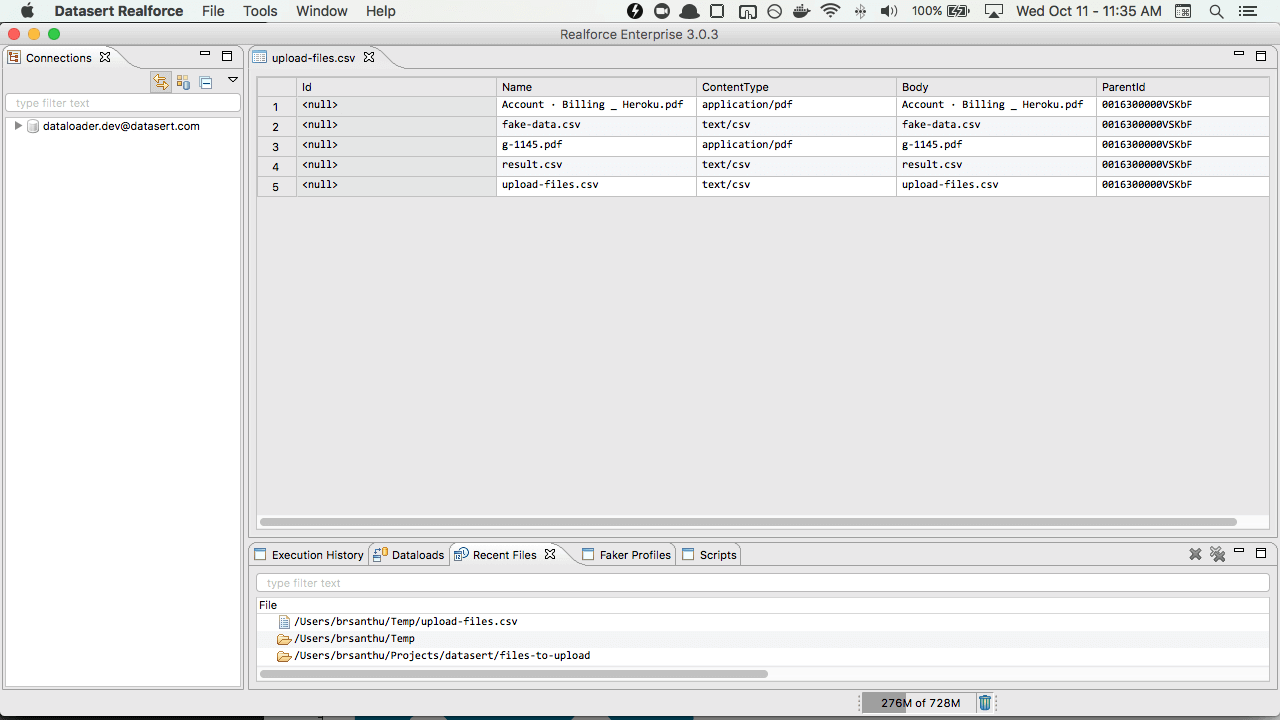Click the Body column header
1280x720 pixels.
996,87
